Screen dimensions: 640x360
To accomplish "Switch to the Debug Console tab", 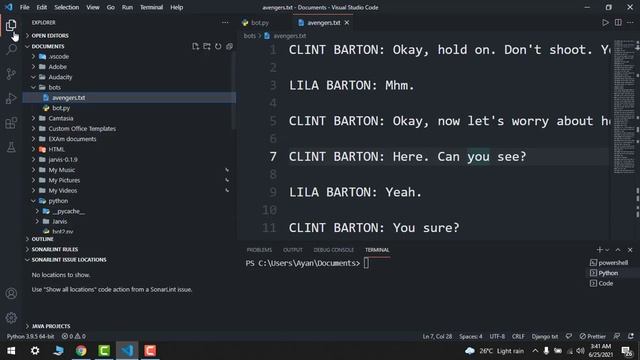I will [x=333, y=250].
